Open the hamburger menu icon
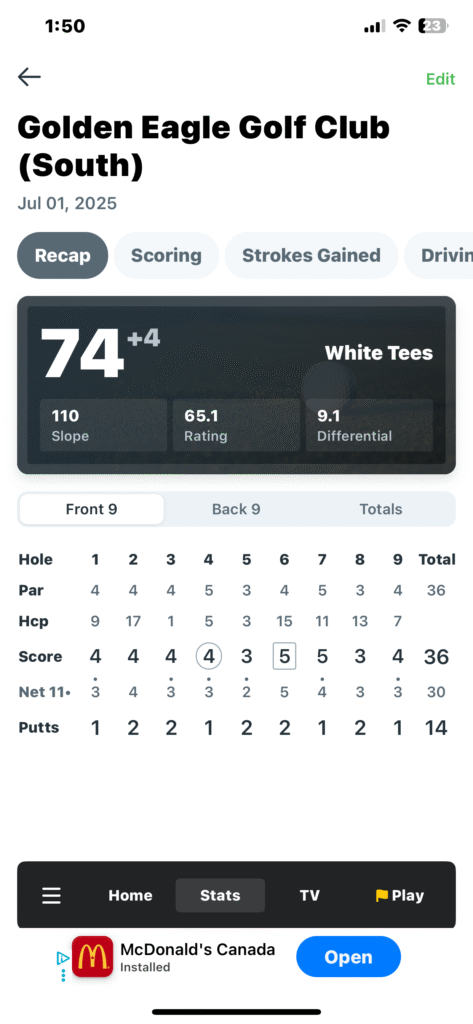Viewport: 473px width, 1024px height. tap(52, 895)
